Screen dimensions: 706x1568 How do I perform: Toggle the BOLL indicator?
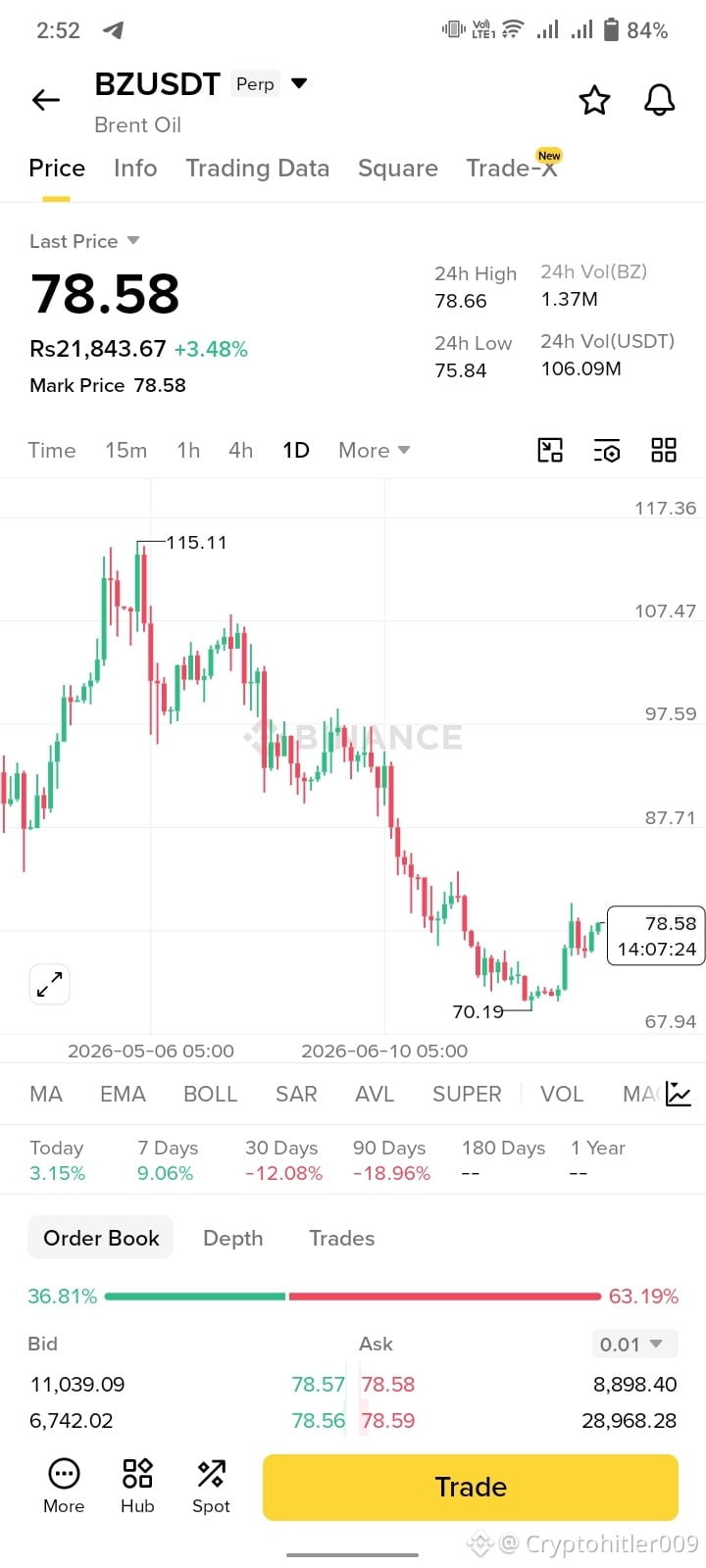coord(211,1094)
